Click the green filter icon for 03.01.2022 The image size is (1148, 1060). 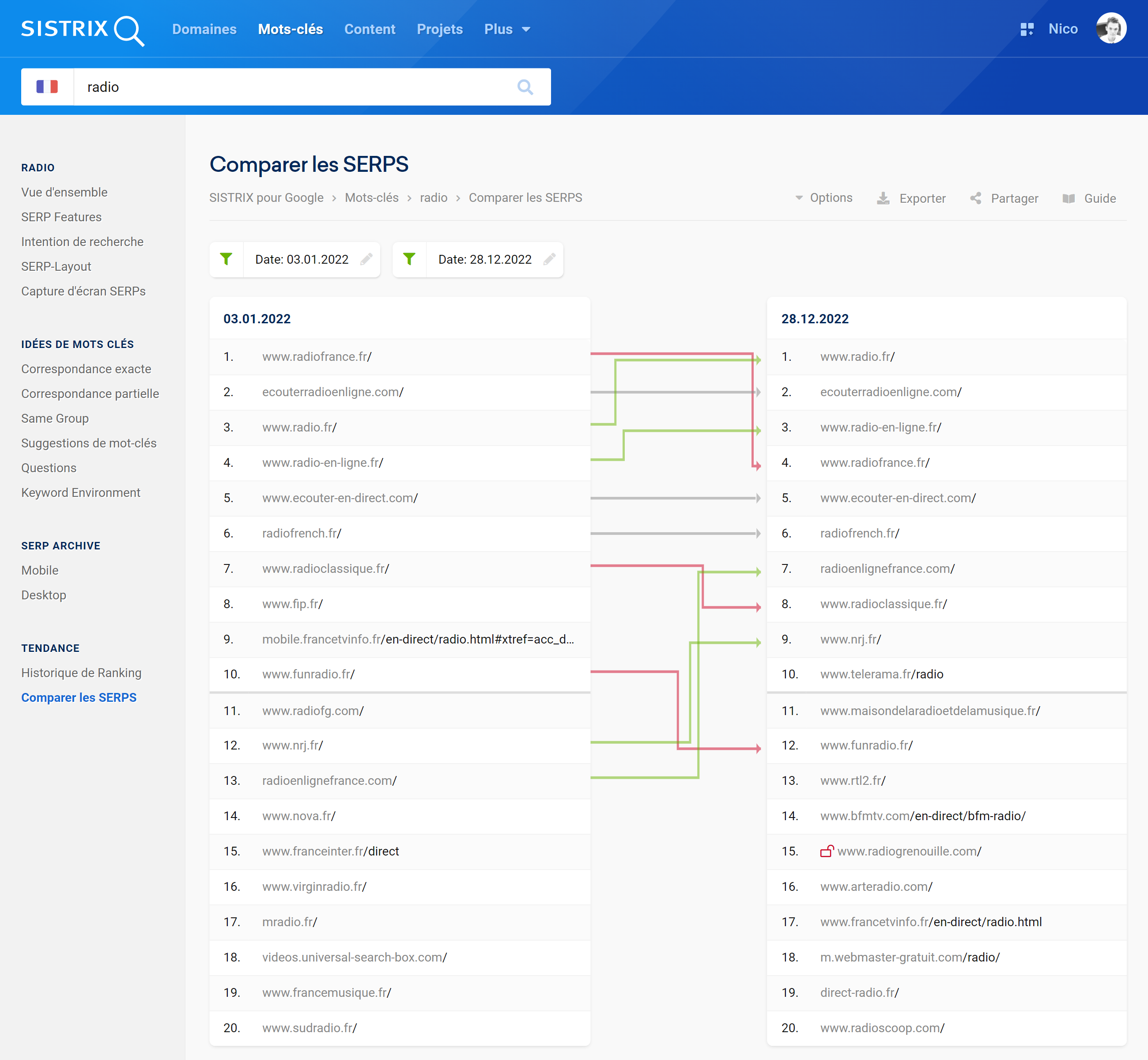tap(227, 259)
